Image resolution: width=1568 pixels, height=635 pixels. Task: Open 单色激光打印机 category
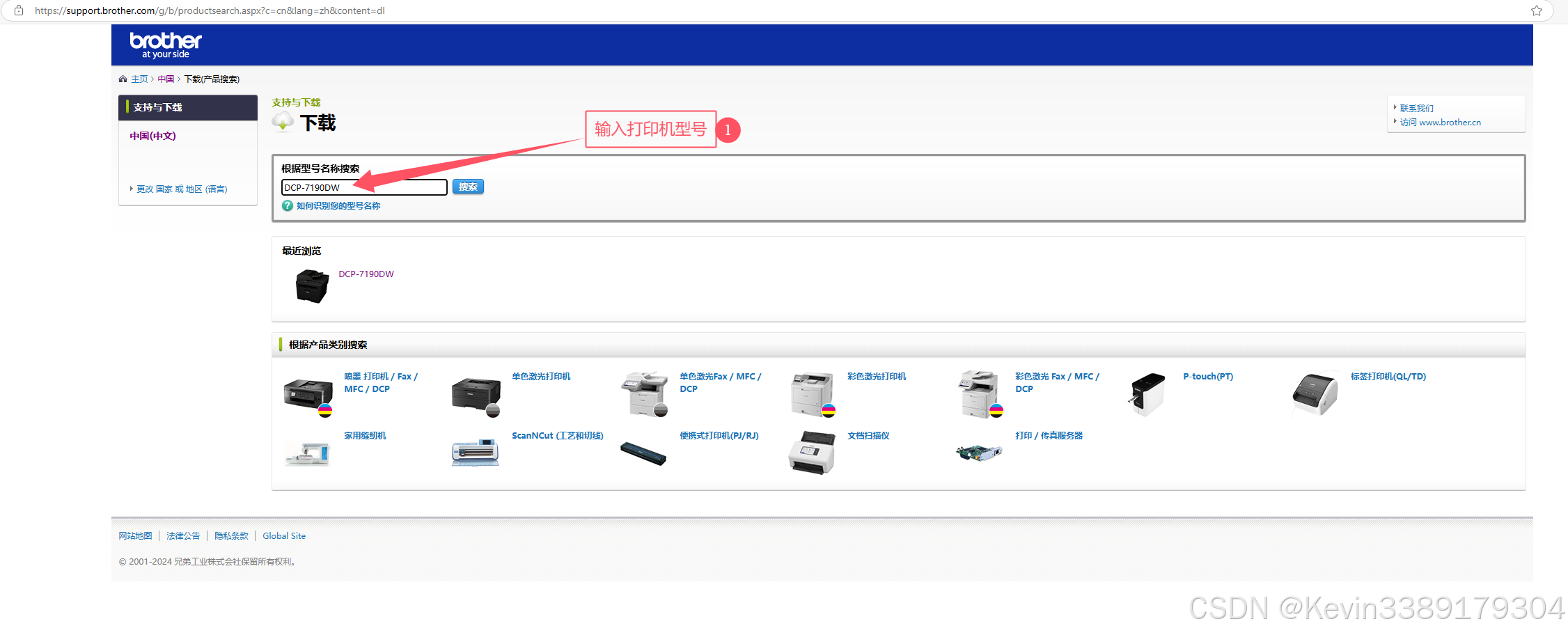(541, 377)
